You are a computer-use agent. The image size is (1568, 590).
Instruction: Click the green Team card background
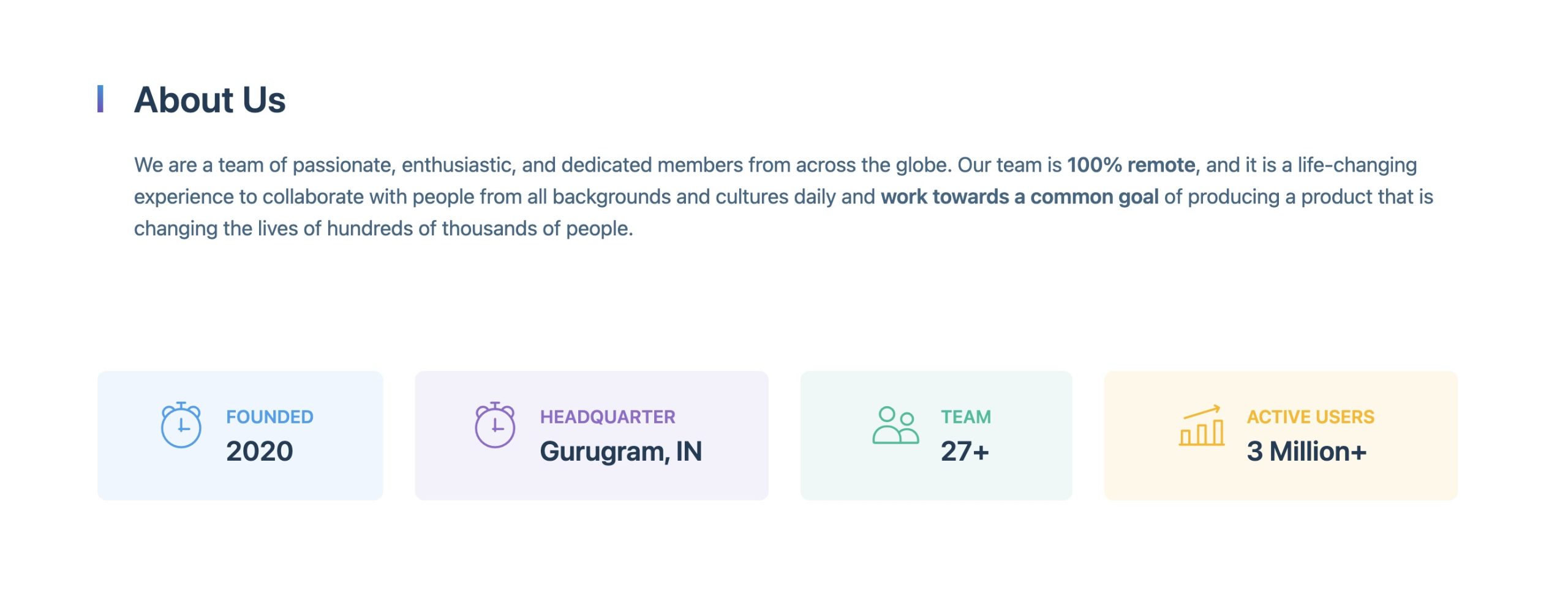click(937, 436)
